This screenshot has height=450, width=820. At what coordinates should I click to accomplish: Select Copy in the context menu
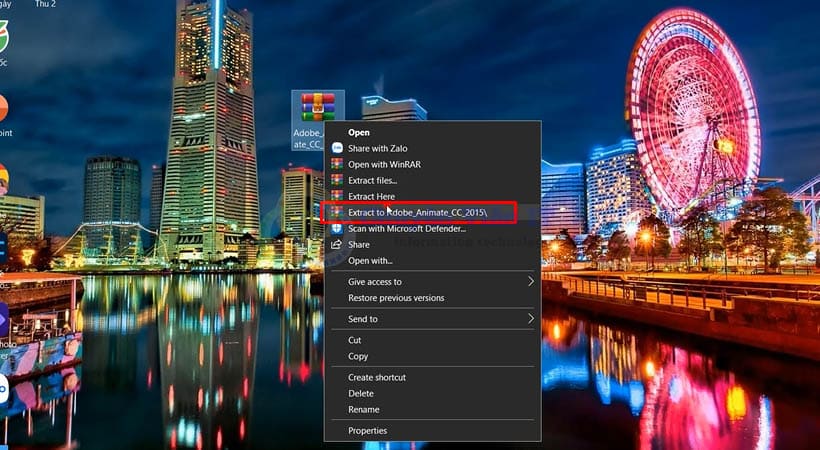(x=358, y=356)
